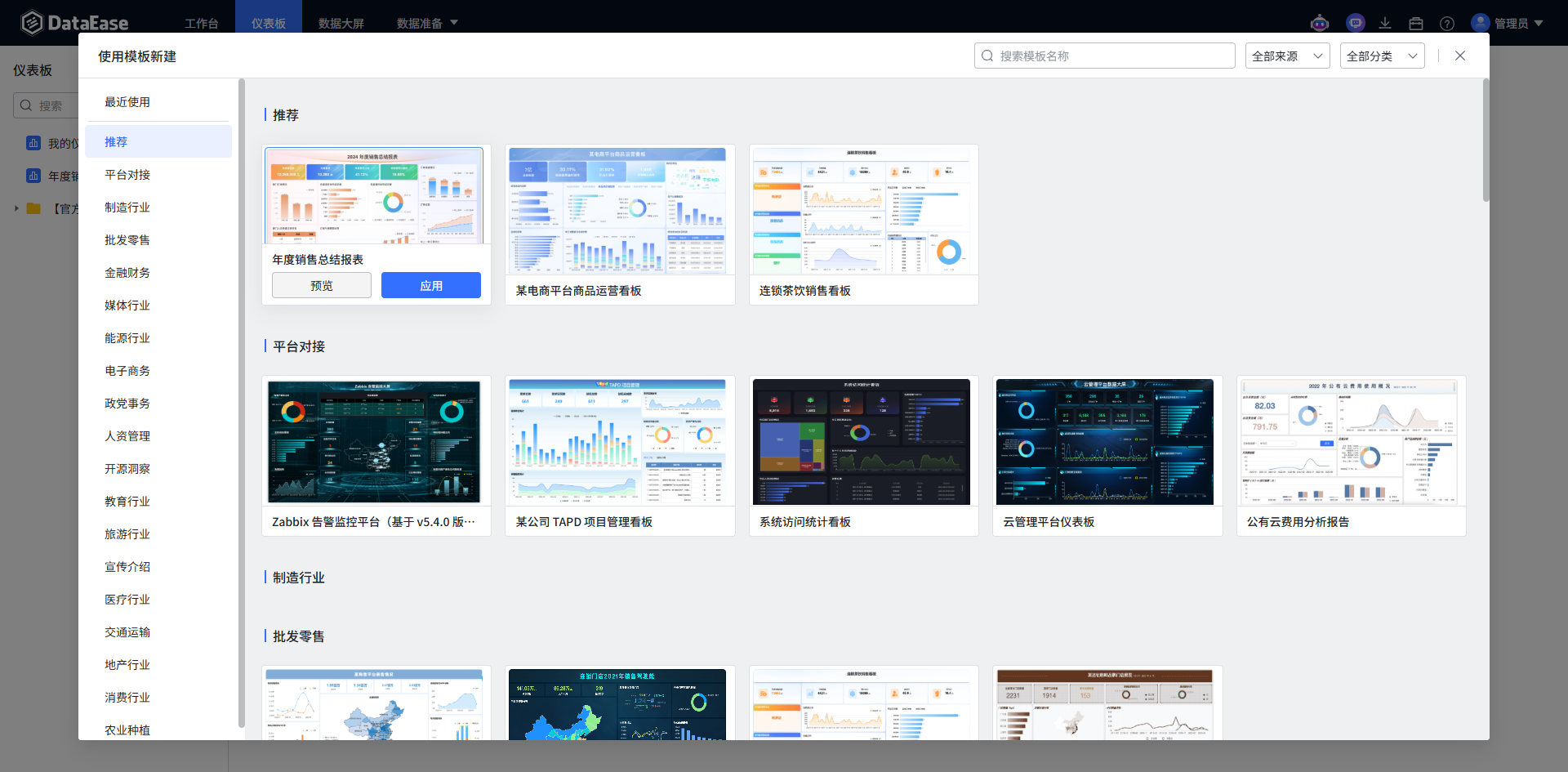Select the 电子商务 category
The height and width of the screenshot is (772, 1568).
158,370
